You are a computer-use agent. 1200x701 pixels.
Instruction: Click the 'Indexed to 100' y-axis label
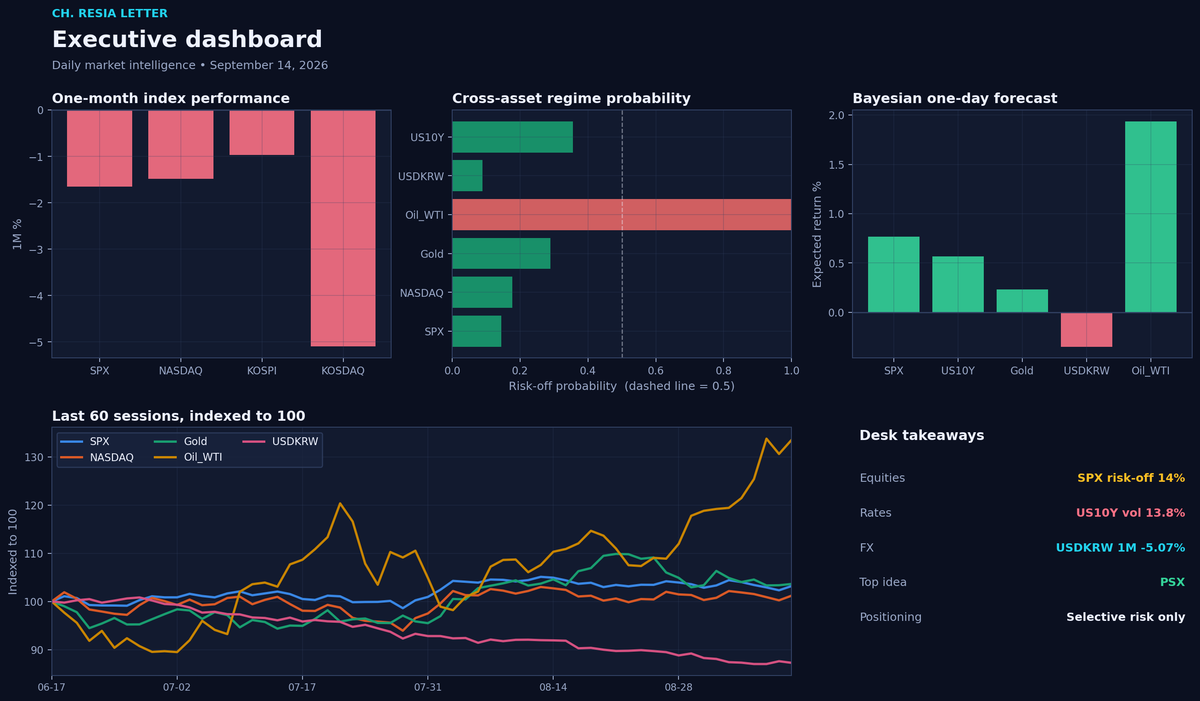point(14,552)
